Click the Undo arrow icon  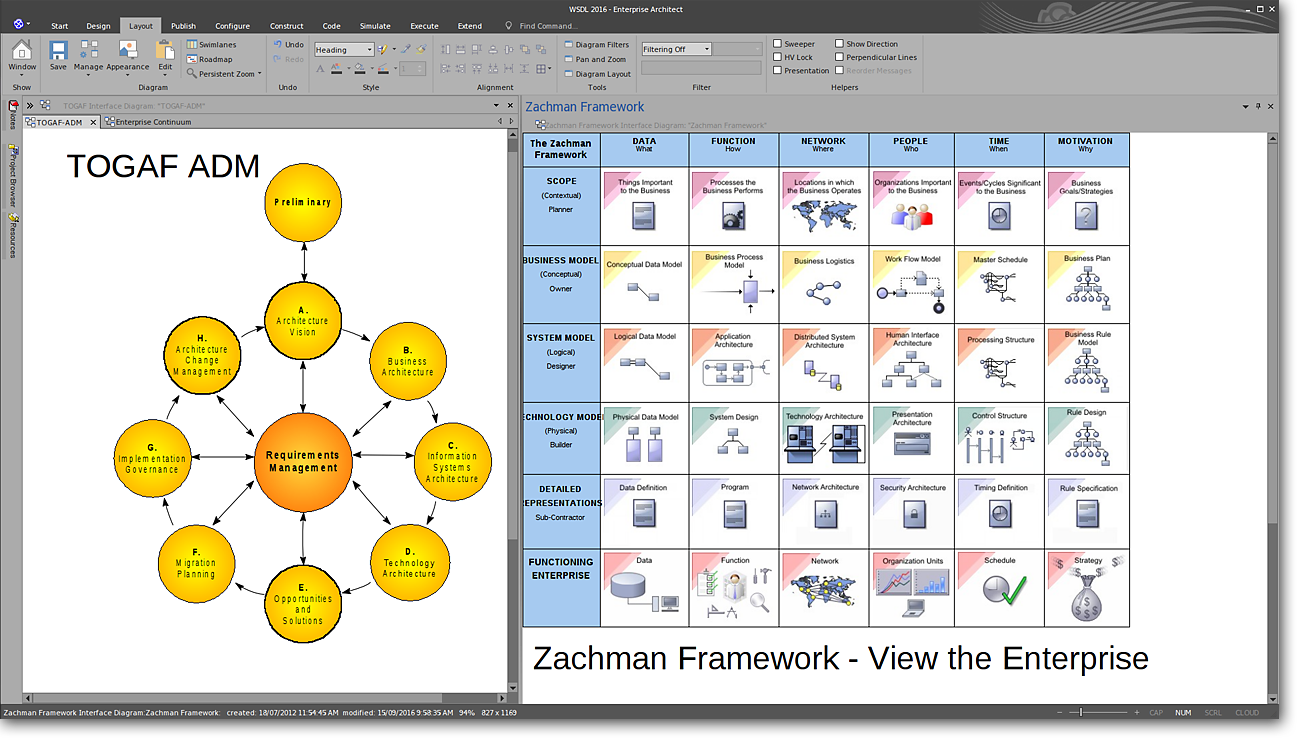click(x=278, y=45)
